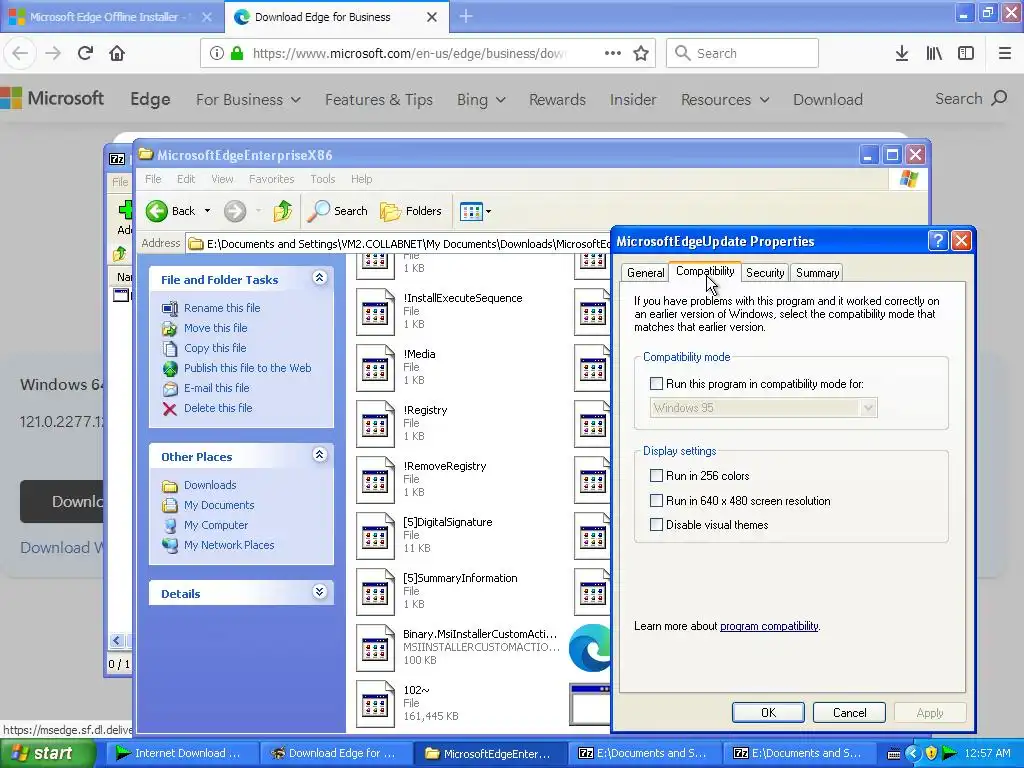Go to the browser home page icon
Viewport: 1024px width, 768px height.
pos(117,53)
